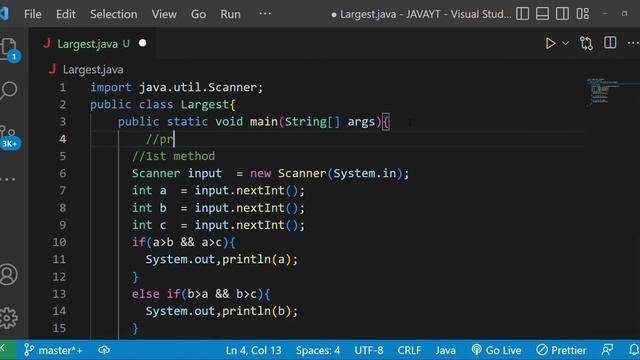Run the Java file with play icon

coord(550,43)
